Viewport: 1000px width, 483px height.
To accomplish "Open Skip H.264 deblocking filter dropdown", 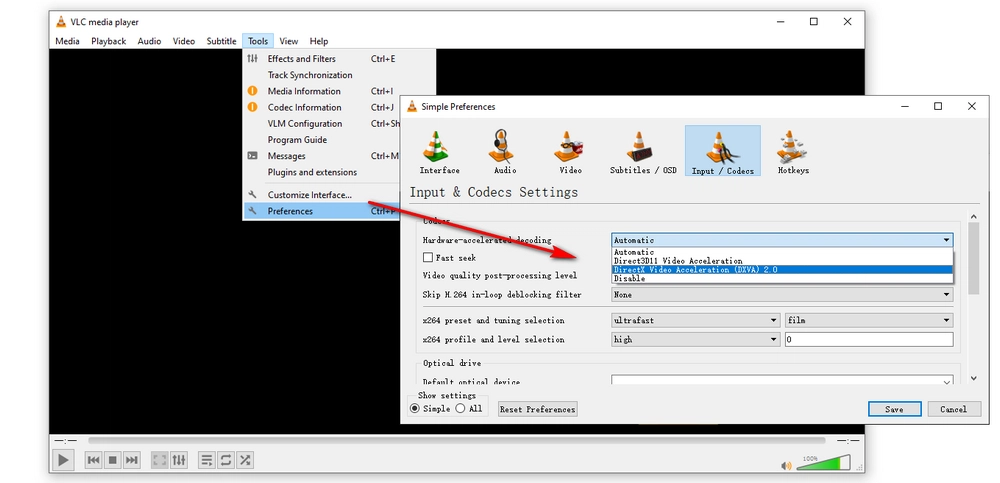I will 782,295.
